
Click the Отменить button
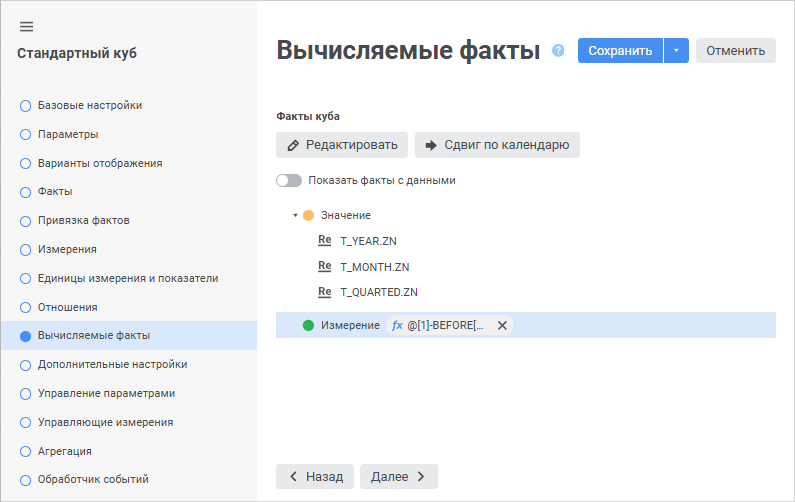[x=735, y=51]
